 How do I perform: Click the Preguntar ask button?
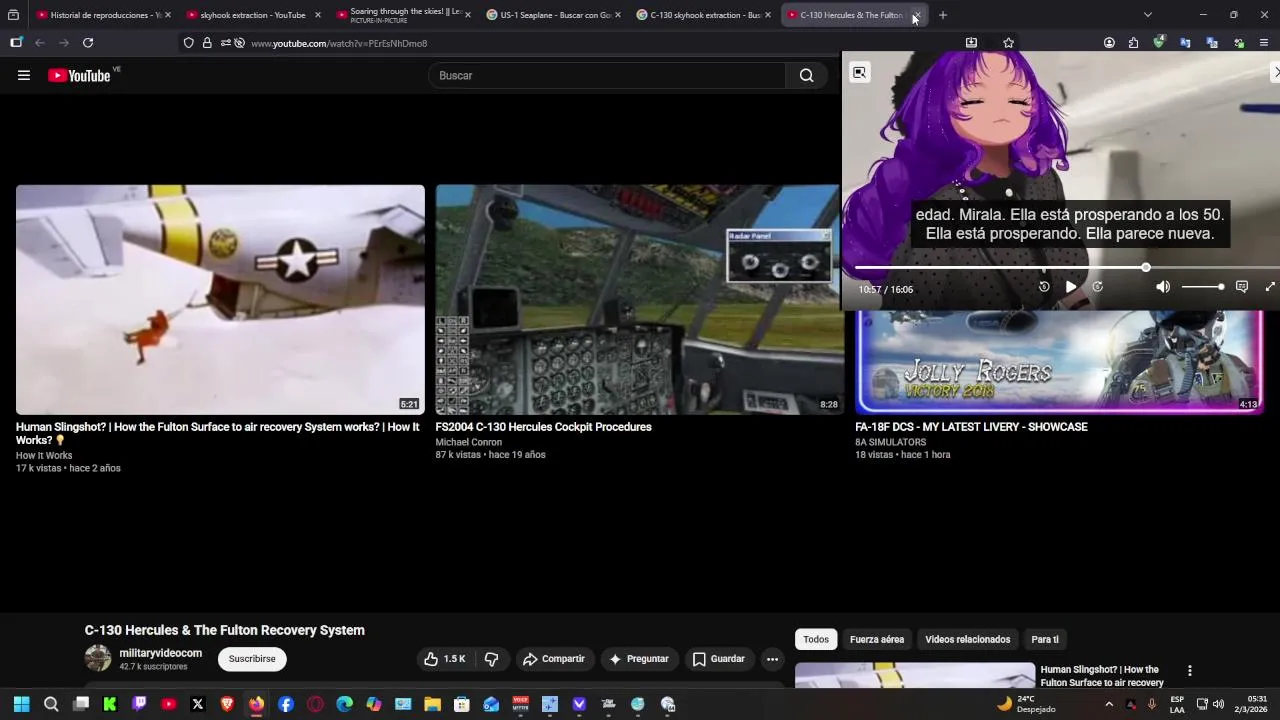[639, 659]
